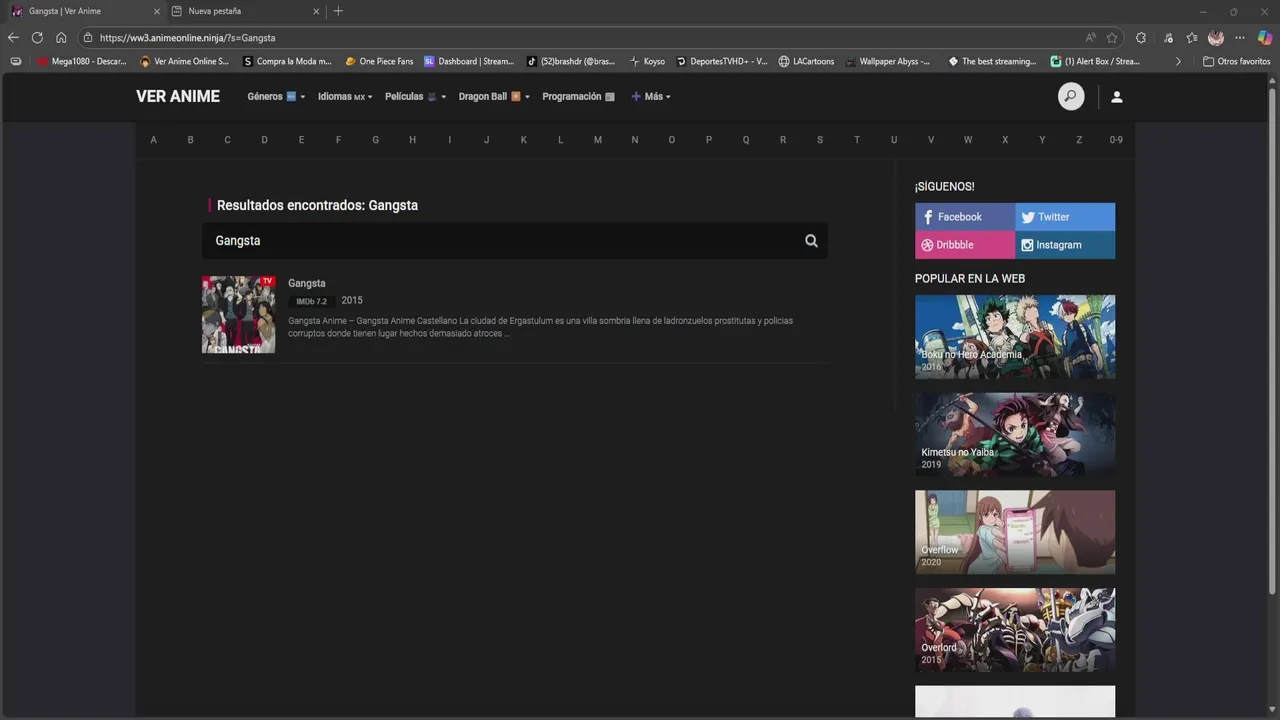Viewport: 1280px width, 720px height.
Task: Open the Dashboard | Stream bookmark
Action: point(469,61)
